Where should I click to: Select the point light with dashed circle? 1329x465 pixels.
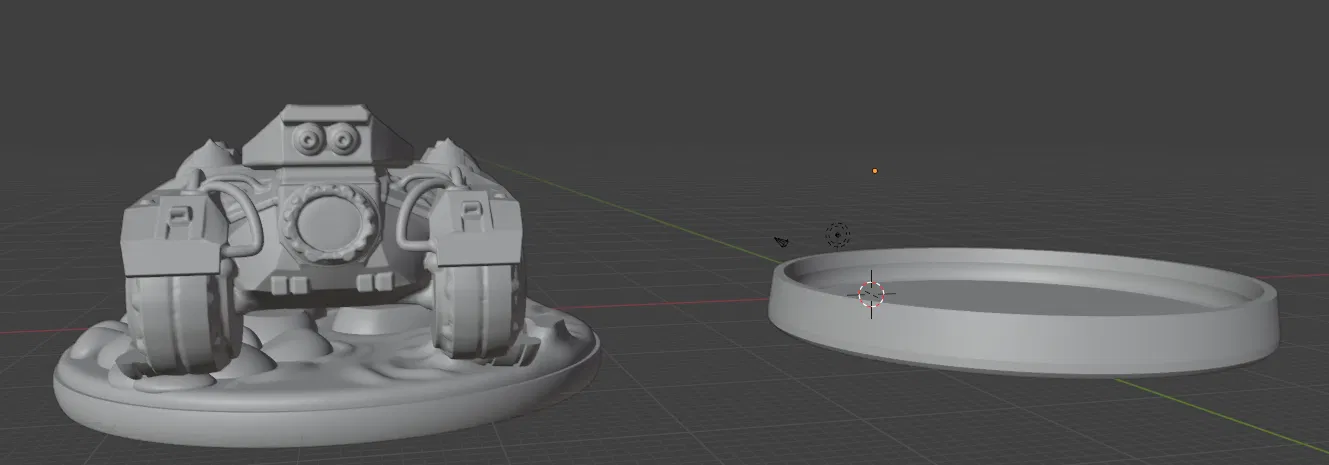click(x=838, y=236)
